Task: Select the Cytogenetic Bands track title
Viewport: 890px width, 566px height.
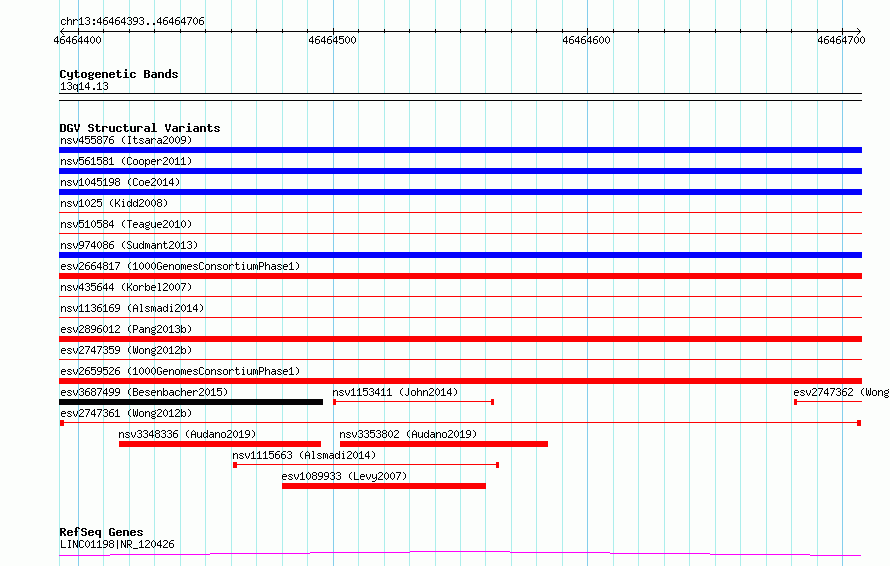Action: click(x=119, y=74)
